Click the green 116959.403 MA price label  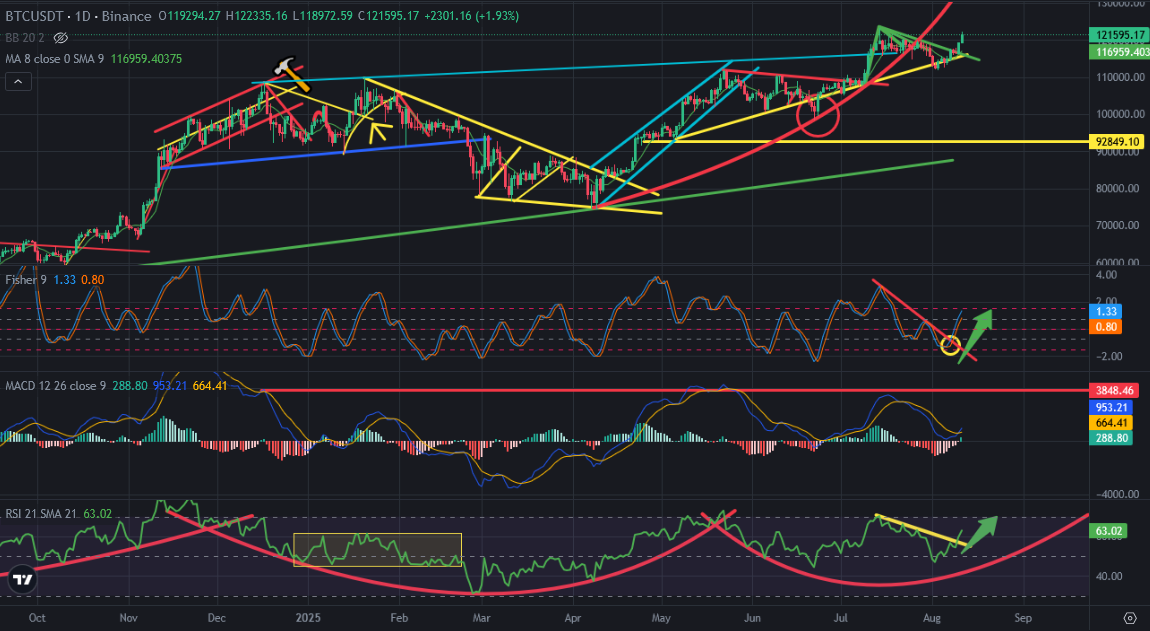[x=1119, y=52]
